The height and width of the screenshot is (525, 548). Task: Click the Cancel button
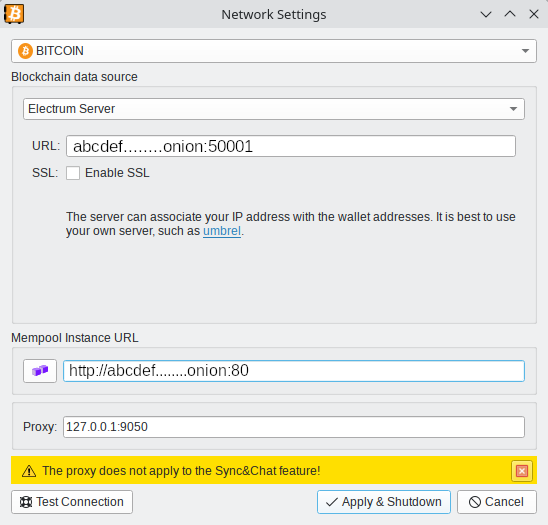[497, 502]
